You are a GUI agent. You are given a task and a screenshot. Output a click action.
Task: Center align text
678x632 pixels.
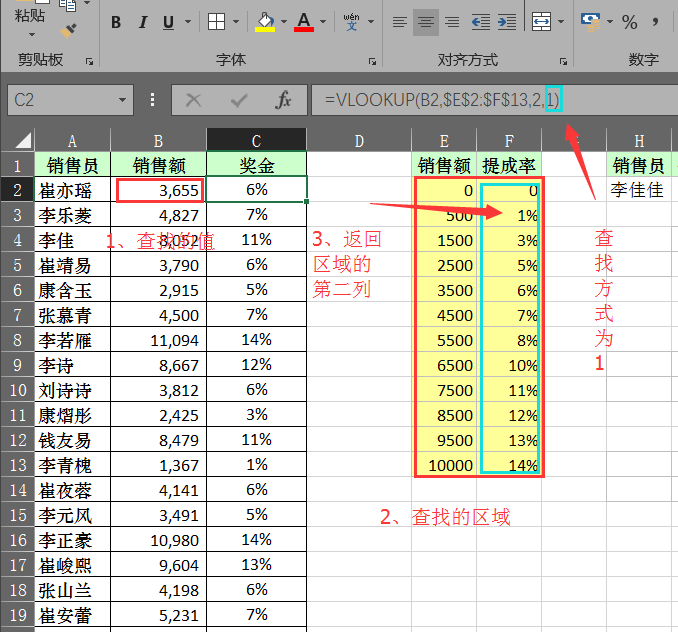tap(426, 22)
